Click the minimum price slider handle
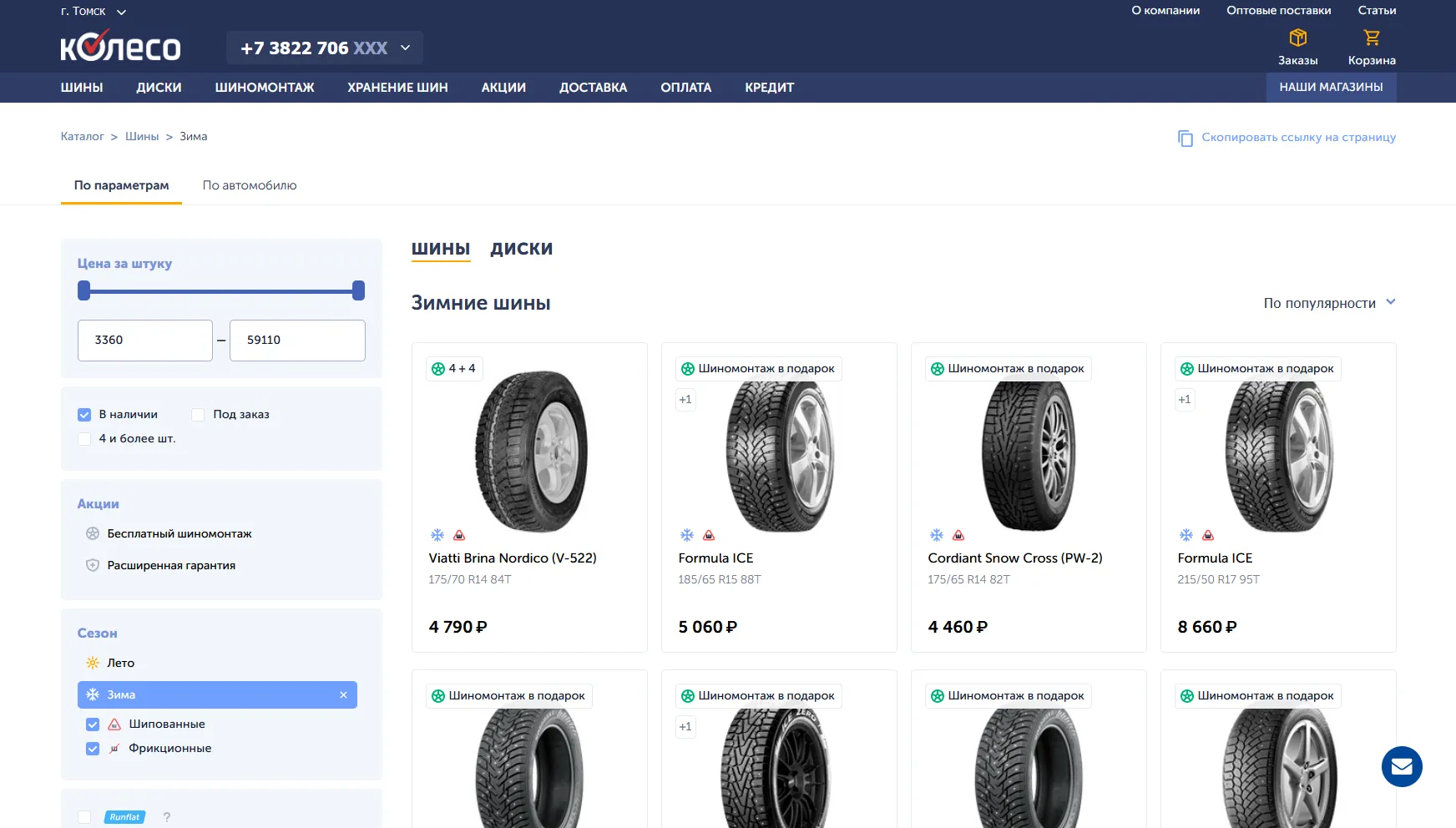Screen dimensions: 1456x828 (x=83, y=290)
